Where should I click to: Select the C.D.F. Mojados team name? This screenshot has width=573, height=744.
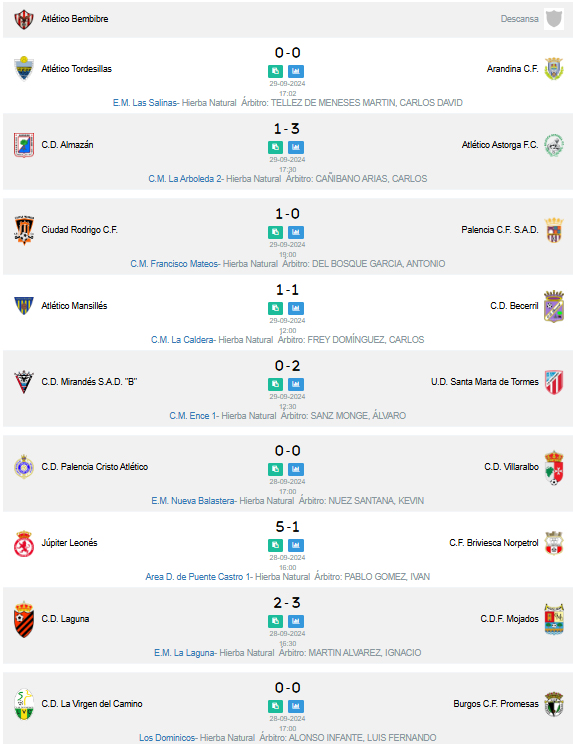(x=509, y=619)
